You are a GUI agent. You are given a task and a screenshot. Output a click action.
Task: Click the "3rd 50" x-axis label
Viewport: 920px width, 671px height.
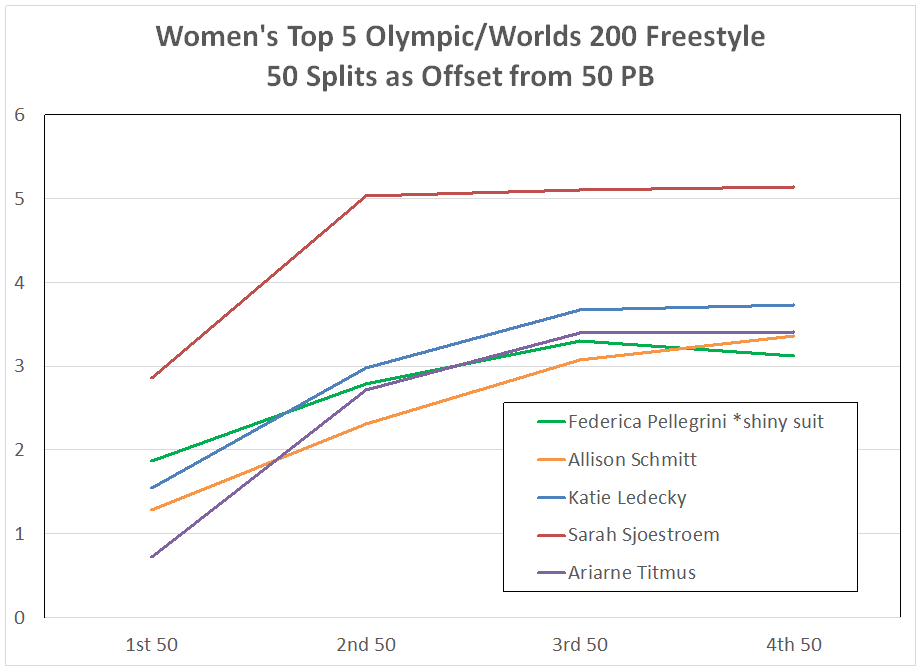[x=579, y=645]
